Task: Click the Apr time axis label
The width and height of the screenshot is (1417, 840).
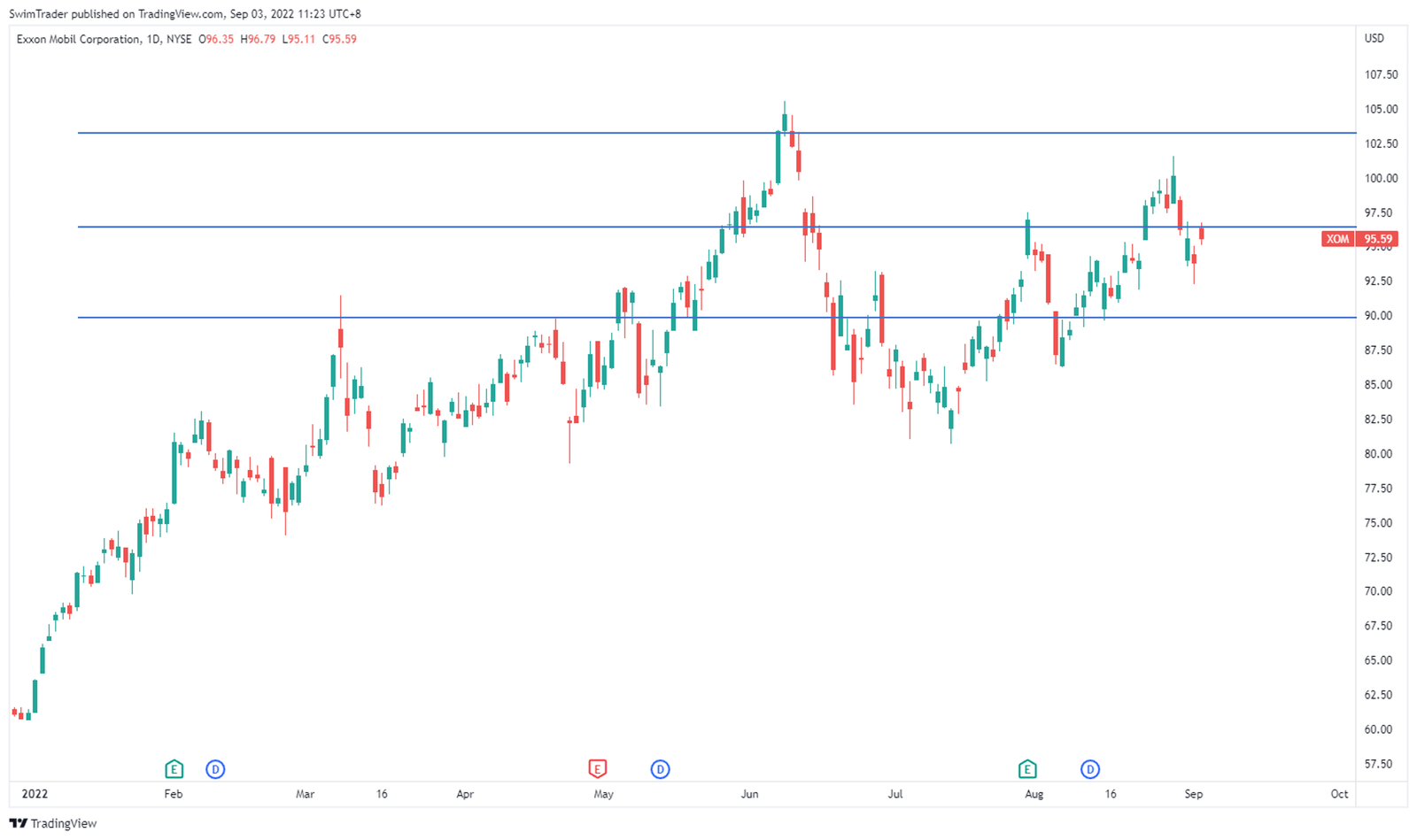Action: [465, 794]
